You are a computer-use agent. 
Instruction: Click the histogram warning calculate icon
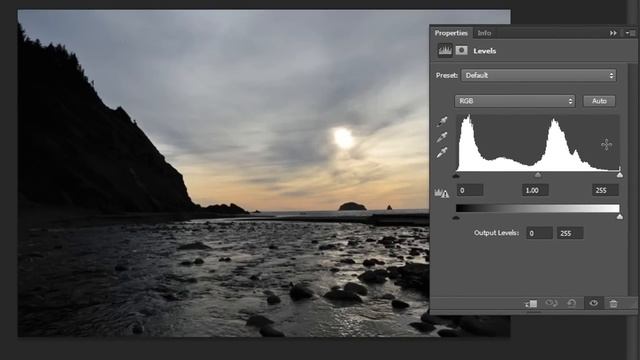click(x=442, y=193)
